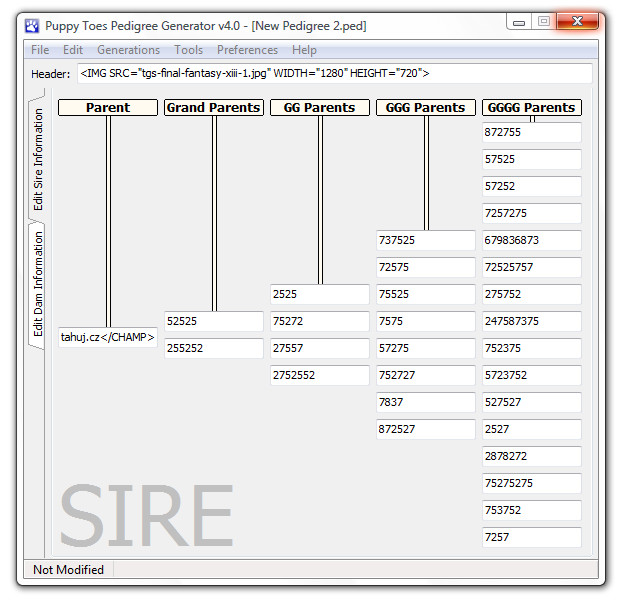
Task: Select GGGG parent field 679836873
Action: 532,240
